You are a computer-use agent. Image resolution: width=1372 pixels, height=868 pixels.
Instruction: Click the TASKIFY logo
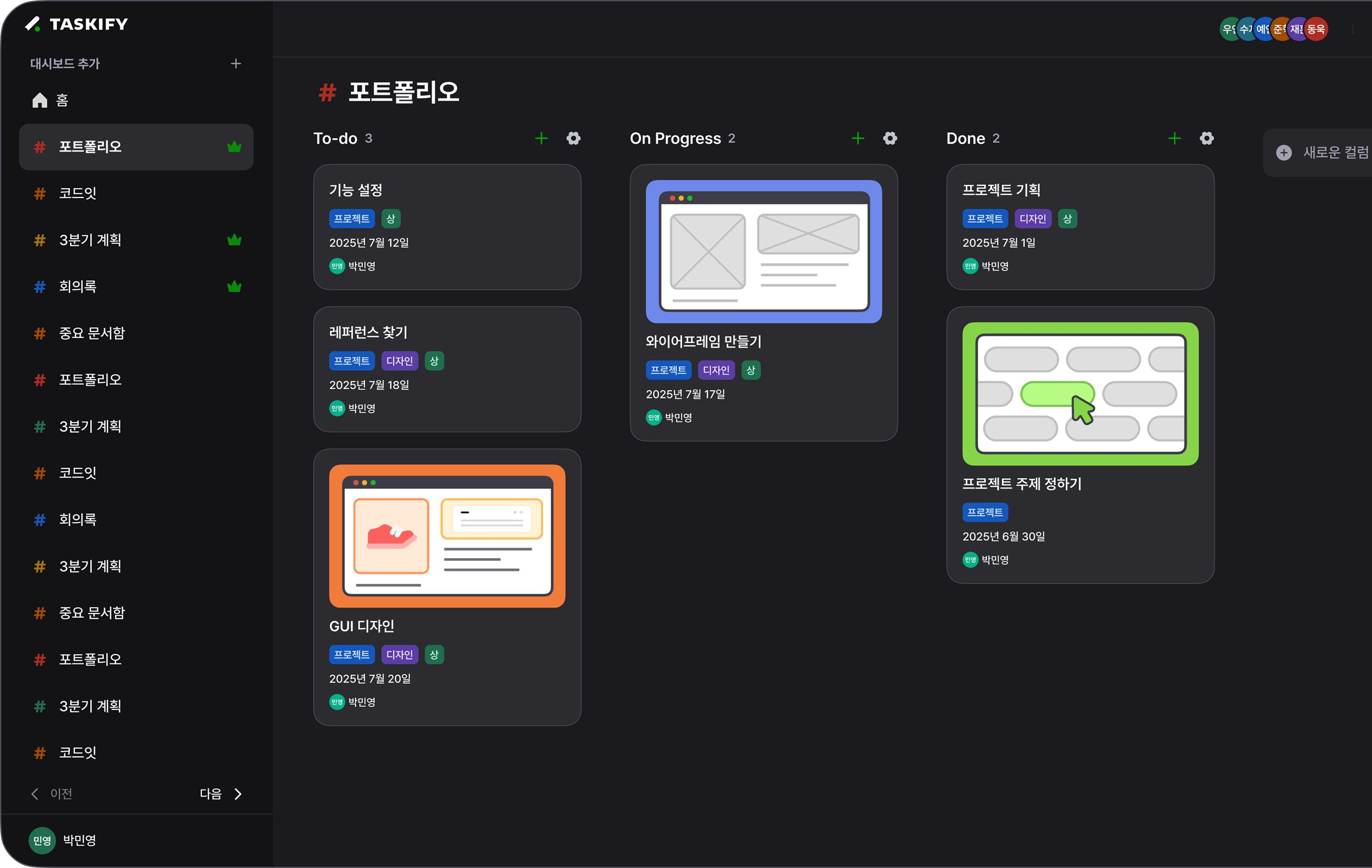tap(77, 24)
